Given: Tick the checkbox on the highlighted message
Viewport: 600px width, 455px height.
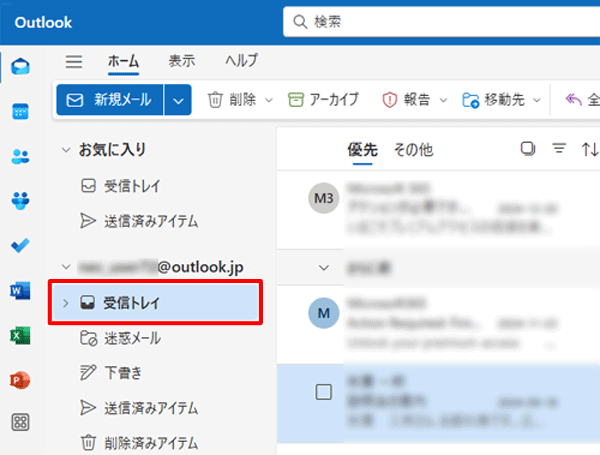Looking at the screenshot, I should [323, 392].
